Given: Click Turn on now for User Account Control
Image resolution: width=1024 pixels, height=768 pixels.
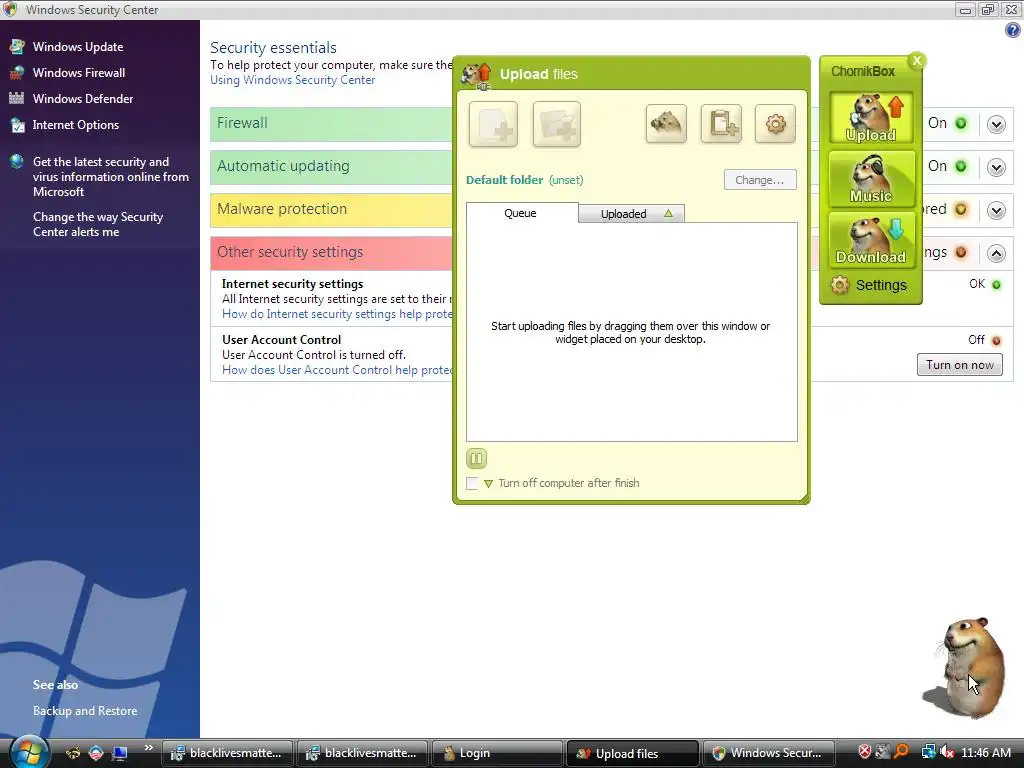Looking at the screenshot, I should [x=959, y=365].
